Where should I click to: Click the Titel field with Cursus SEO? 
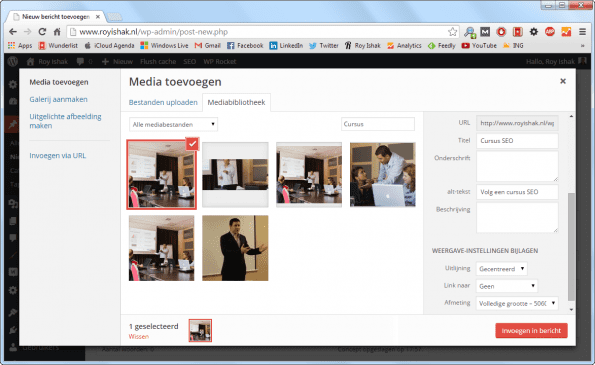pyautogui.click(x=517, y=141)
